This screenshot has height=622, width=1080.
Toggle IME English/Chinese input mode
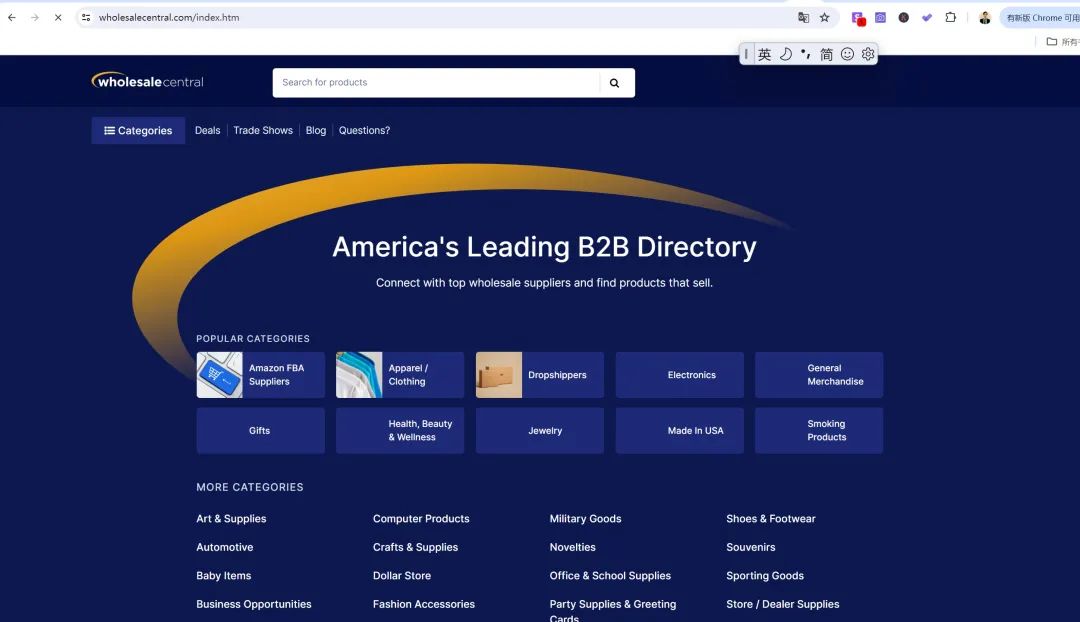764,54
